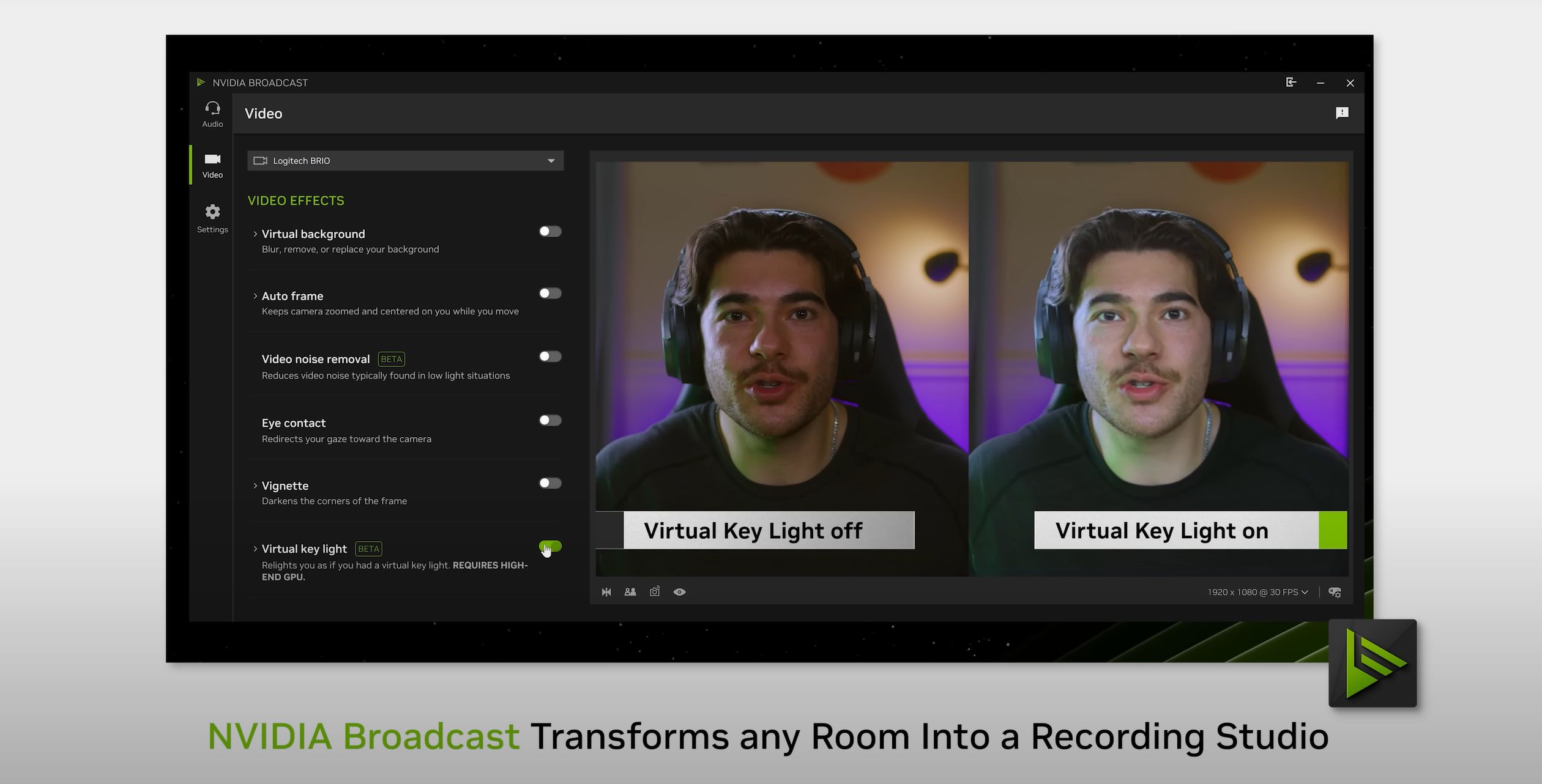Viewport: 1542px width, 784px height.
Task: Close the NVIDIA Broadcast window
Action: pos(1350,83)
